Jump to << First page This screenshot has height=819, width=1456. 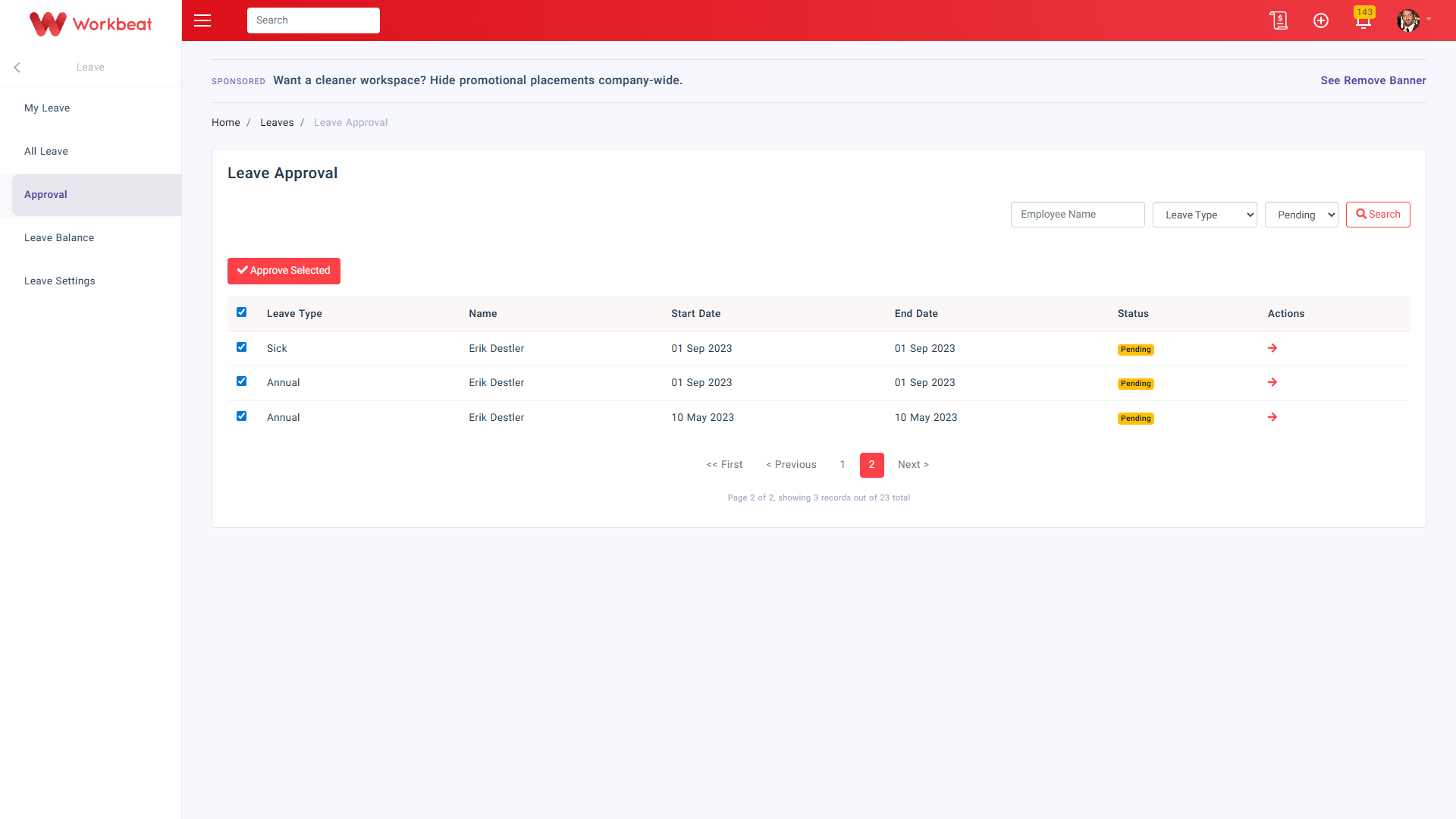pyautogui.click(x=724, y=465)
